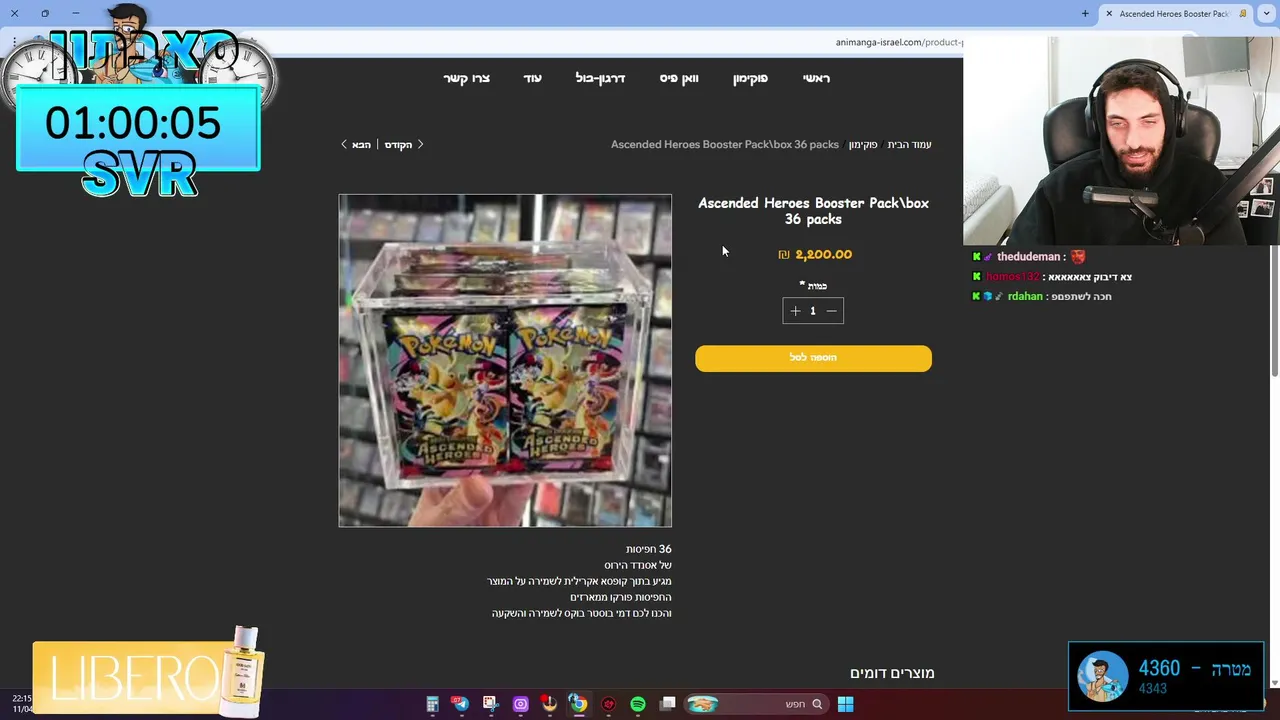Click the right chevron next to הקודם
The height and width of the screenshot is (720, 1280).
420,145
